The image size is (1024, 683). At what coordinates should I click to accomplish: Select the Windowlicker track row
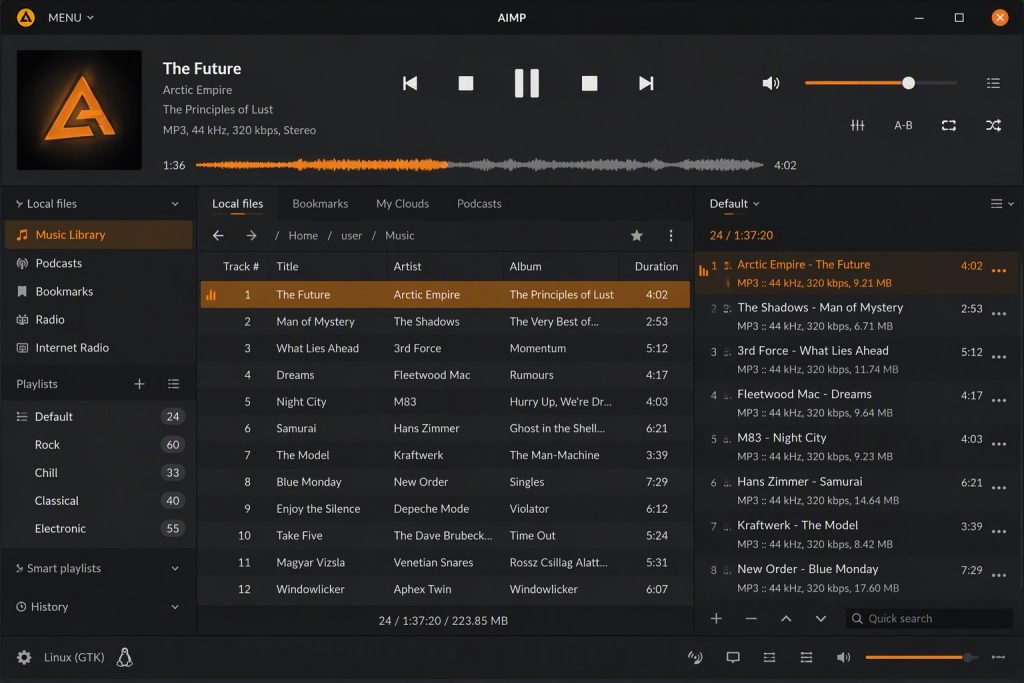(445, 589)
